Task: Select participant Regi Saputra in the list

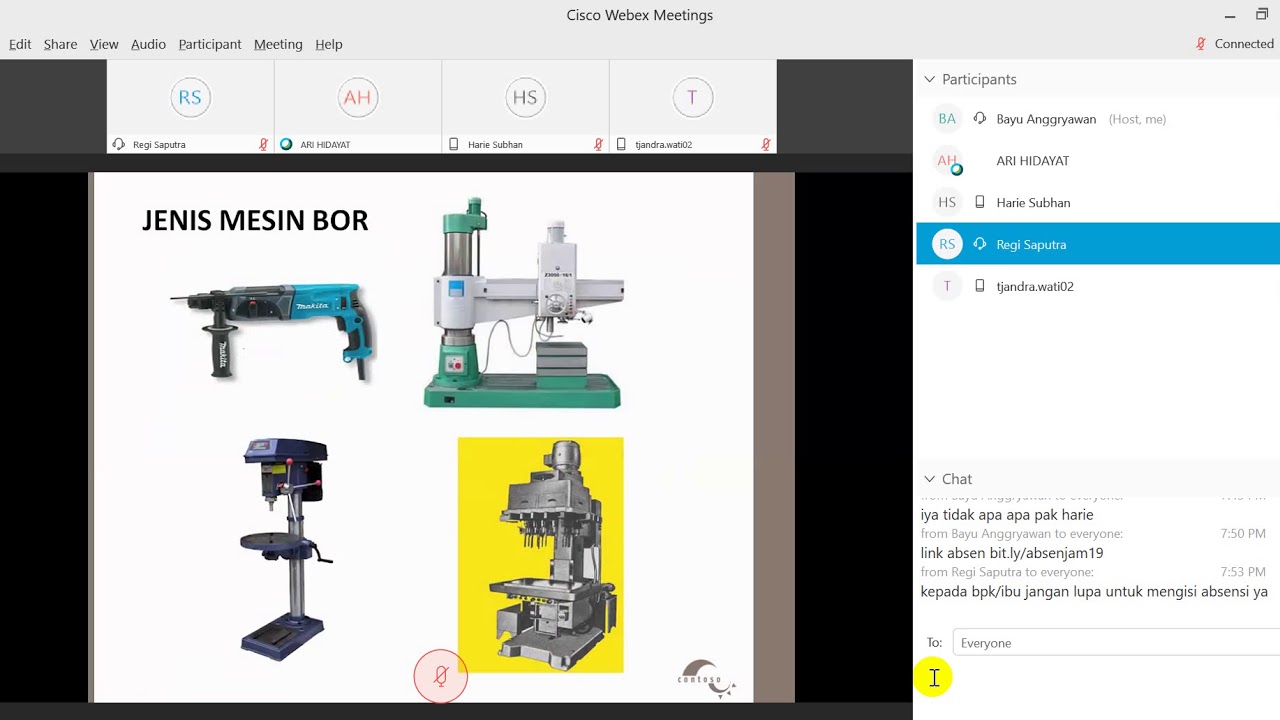Action: 1098,244
